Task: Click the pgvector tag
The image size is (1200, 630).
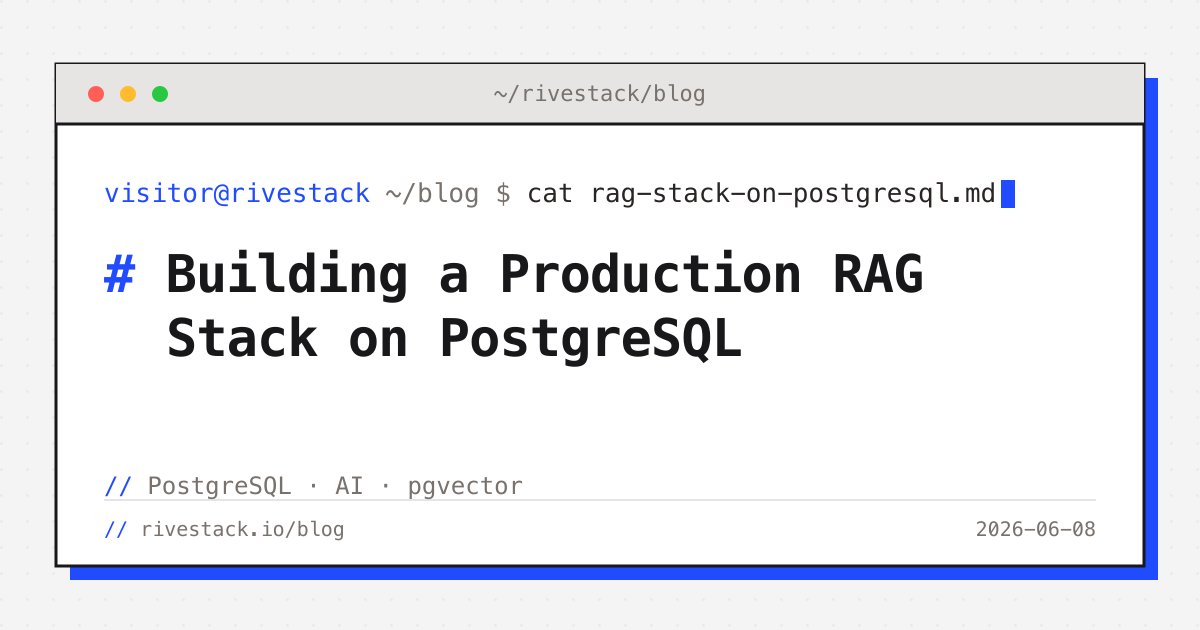Action: [465, 487]
